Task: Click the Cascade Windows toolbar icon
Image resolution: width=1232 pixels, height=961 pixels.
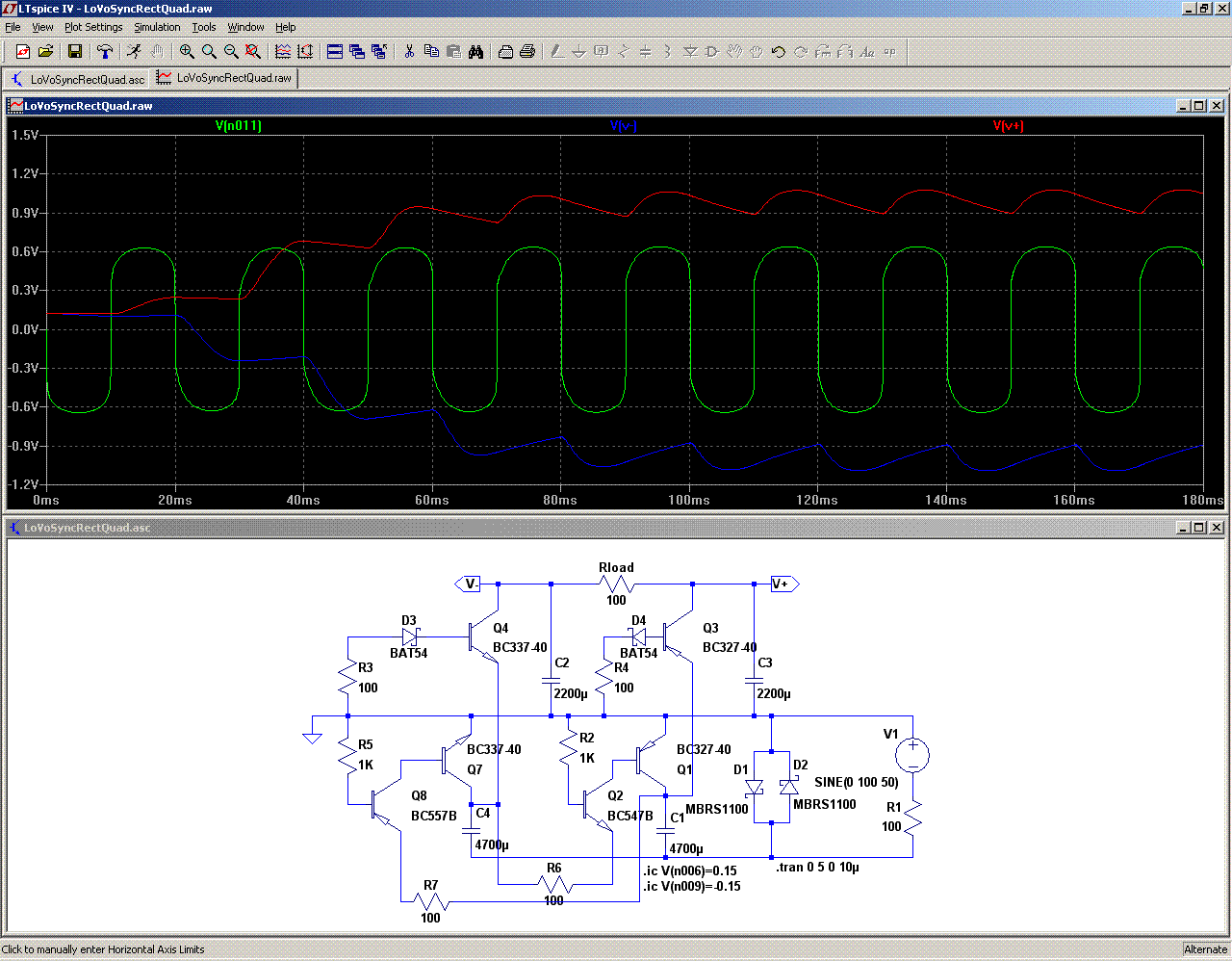Action: click(357, 51)
